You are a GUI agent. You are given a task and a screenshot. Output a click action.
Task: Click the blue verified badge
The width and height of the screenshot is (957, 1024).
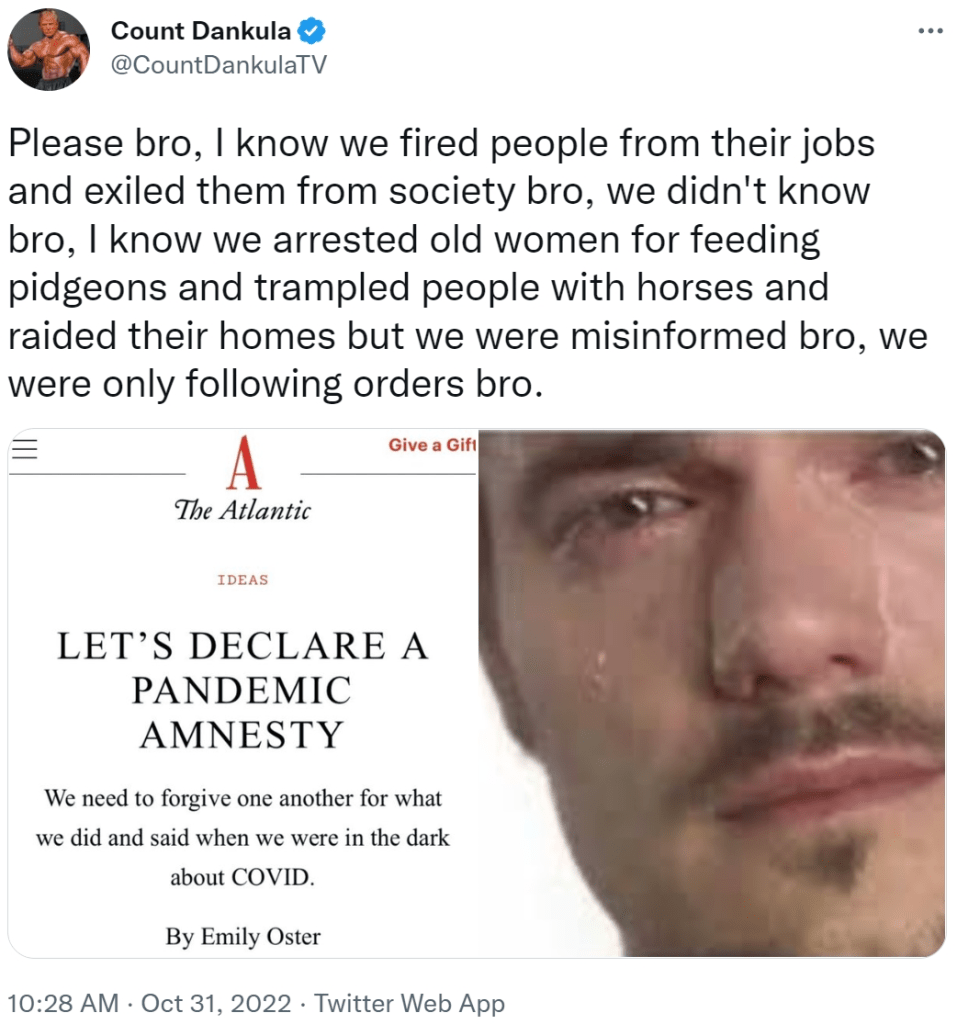(x=312, y=31)
